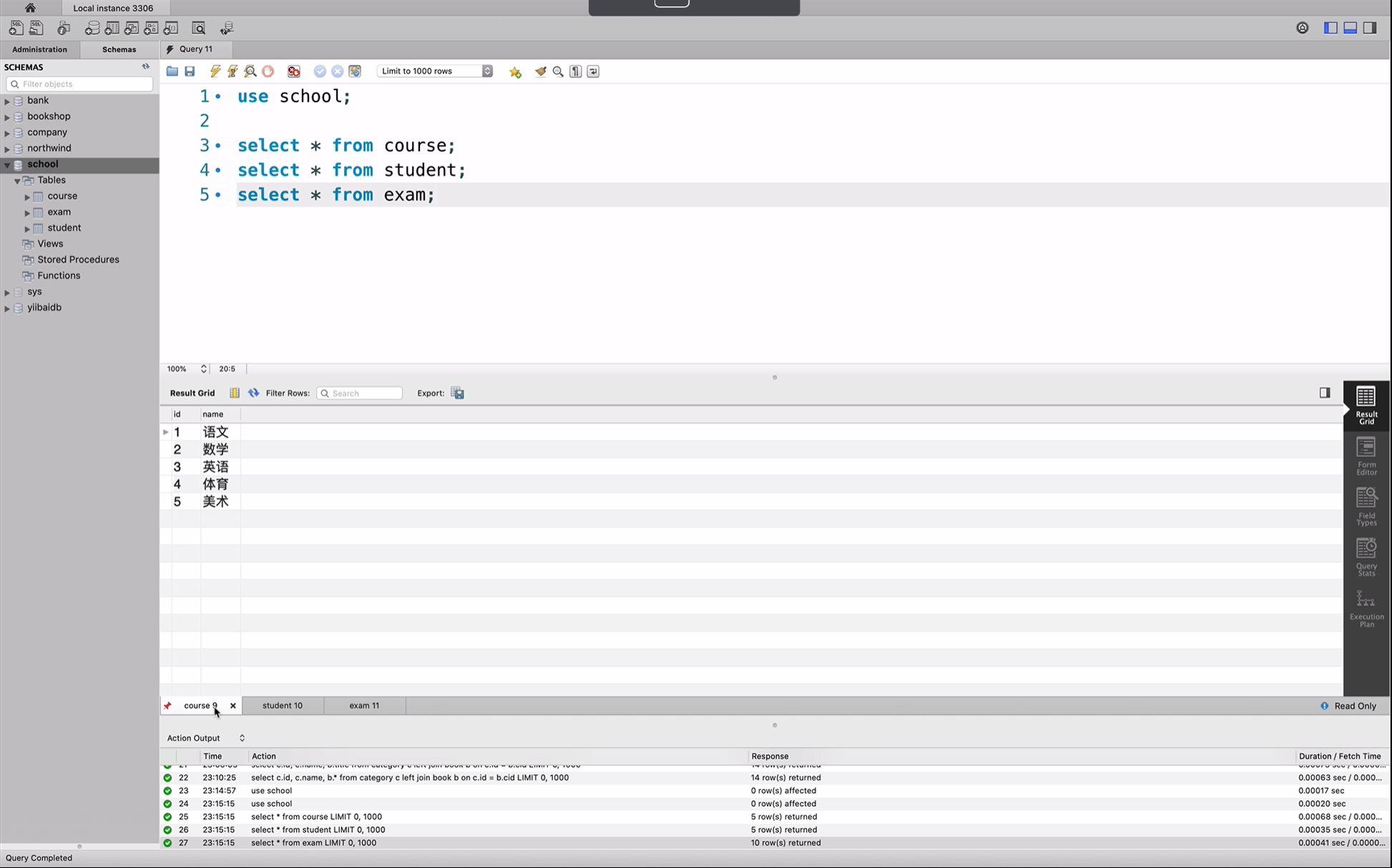The image size is (1392, 868).
Task: Open SQL script file icon
Action: (36, 28)
